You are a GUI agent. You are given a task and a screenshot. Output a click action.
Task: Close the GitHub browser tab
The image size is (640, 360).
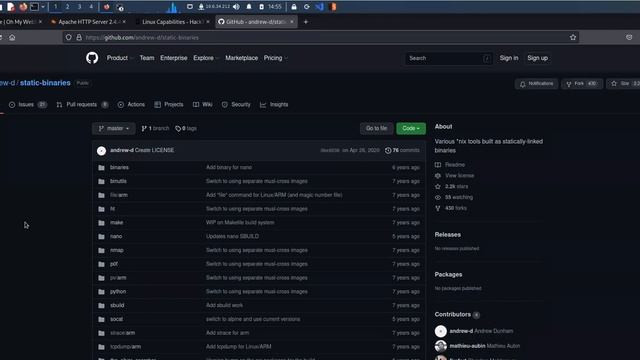[292, 22]
